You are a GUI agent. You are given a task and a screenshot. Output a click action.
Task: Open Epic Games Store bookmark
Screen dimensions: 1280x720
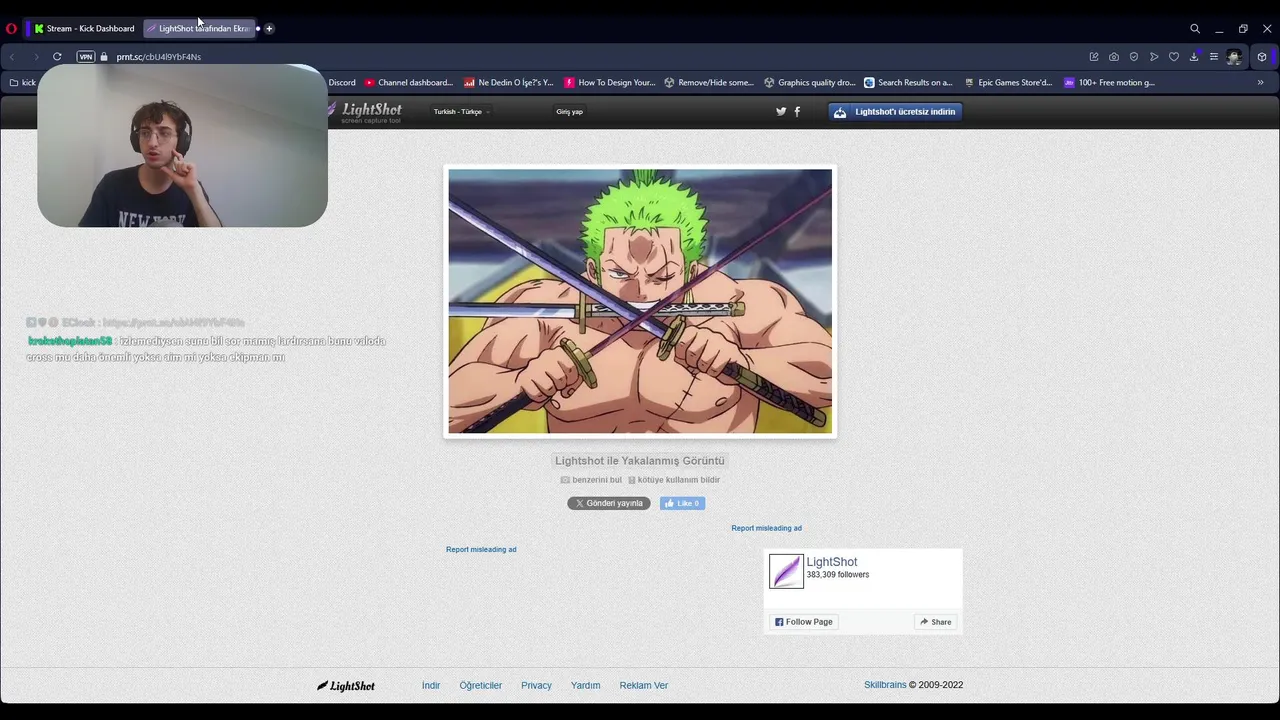coord(1008,83)
